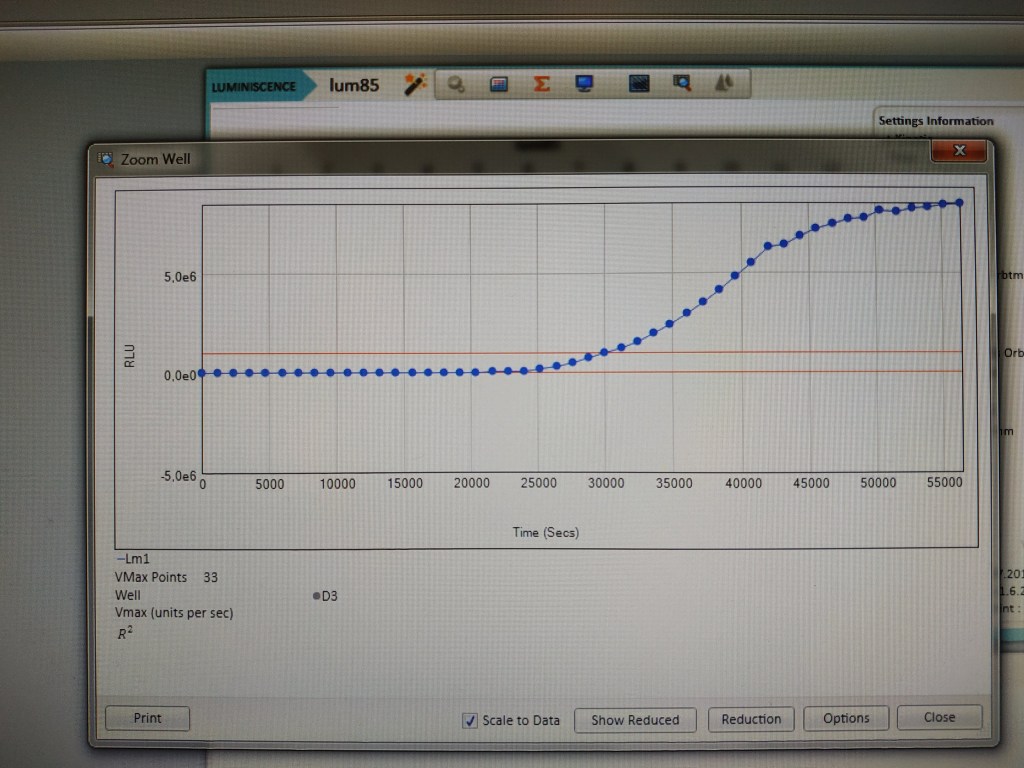The image size is (1024, 768).
Task: Open the Reduction settings button
Action: click(x=751, y=718)
